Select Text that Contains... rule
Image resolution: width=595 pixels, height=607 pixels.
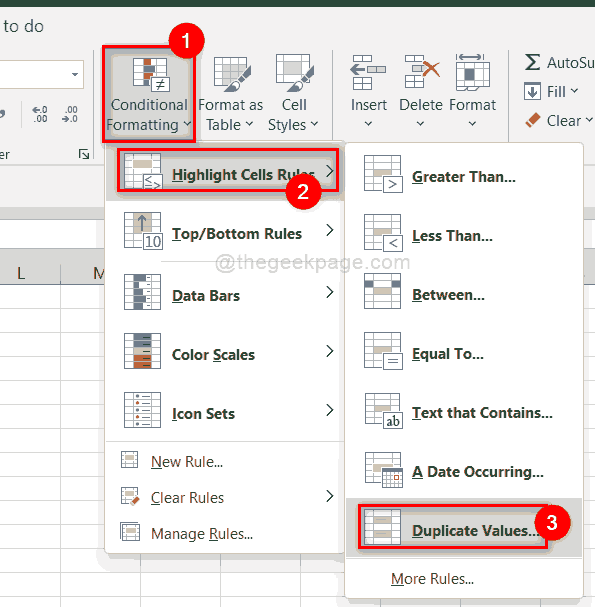point(464,410)
